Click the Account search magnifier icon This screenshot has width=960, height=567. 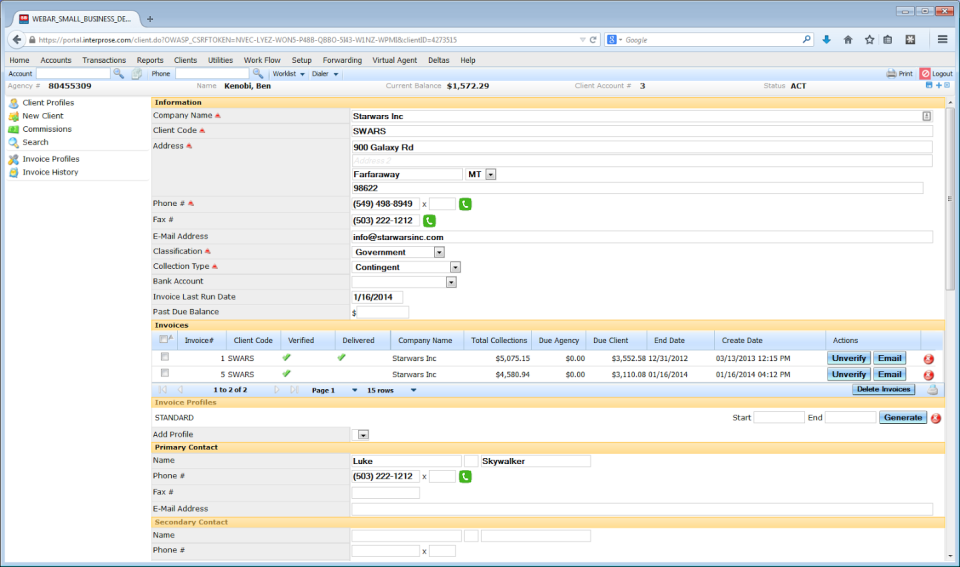click(118, 74)
